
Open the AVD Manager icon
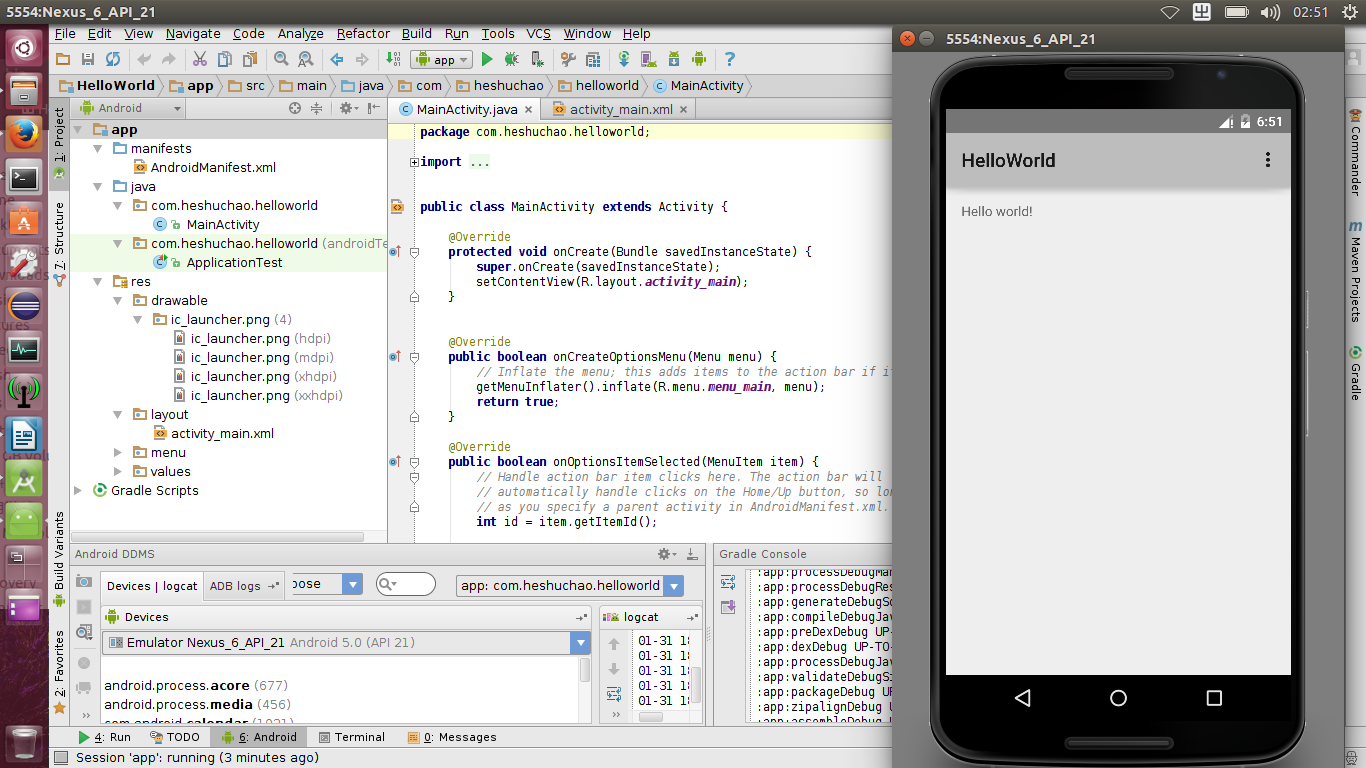tap(648, 60)
